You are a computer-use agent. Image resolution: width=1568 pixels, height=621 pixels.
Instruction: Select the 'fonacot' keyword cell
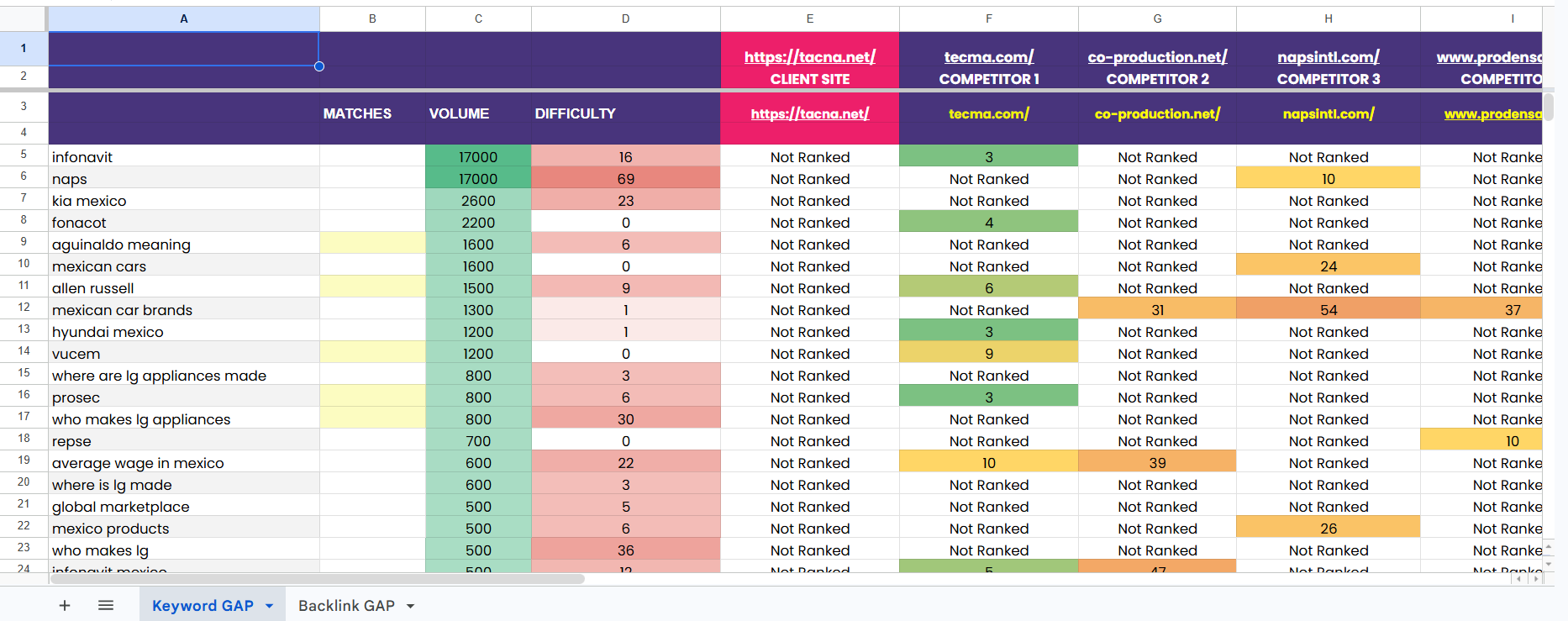pyautogui.click(x=184, y=222)
